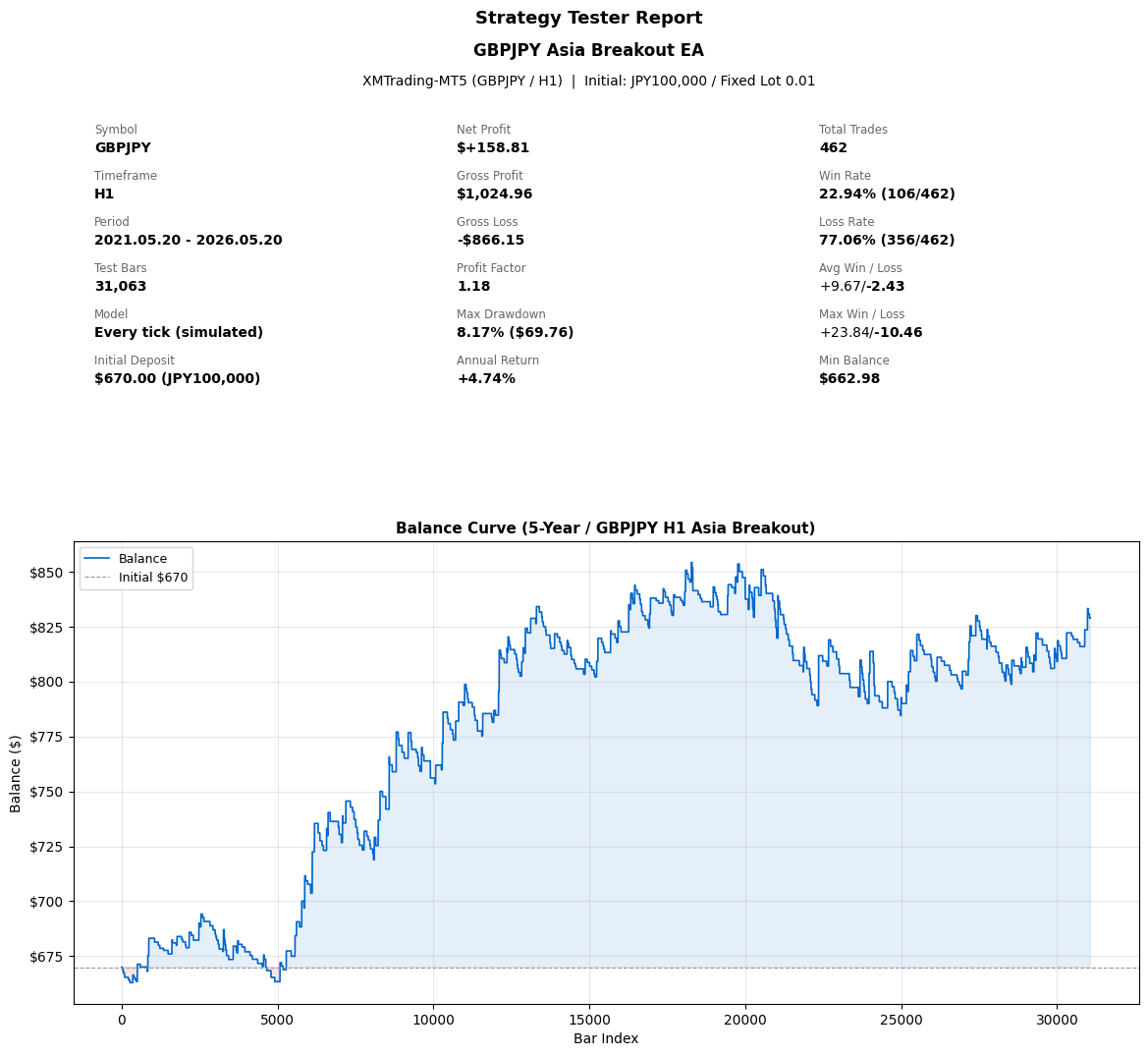Click the Bar Index axis label
Image resolution: width=1148 pixels, height=1056 pixels.
coord(606,1038)
